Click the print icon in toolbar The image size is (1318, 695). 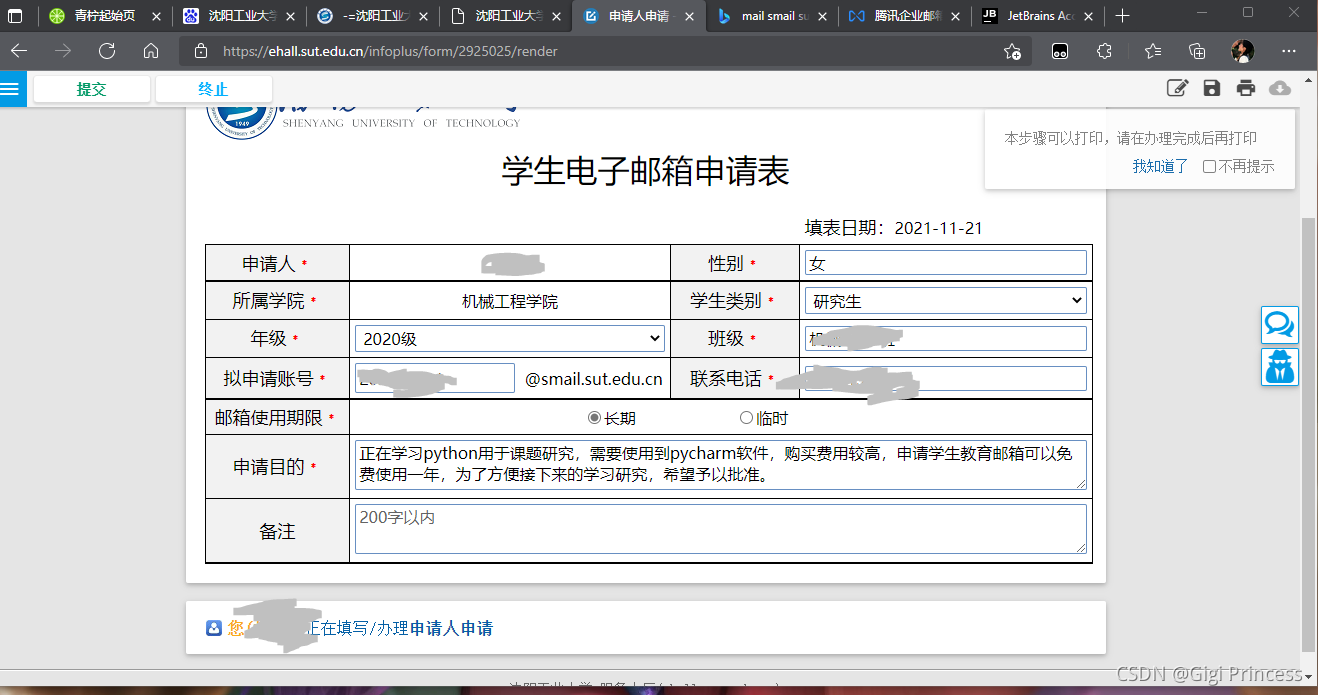(x=1246, y=88)
